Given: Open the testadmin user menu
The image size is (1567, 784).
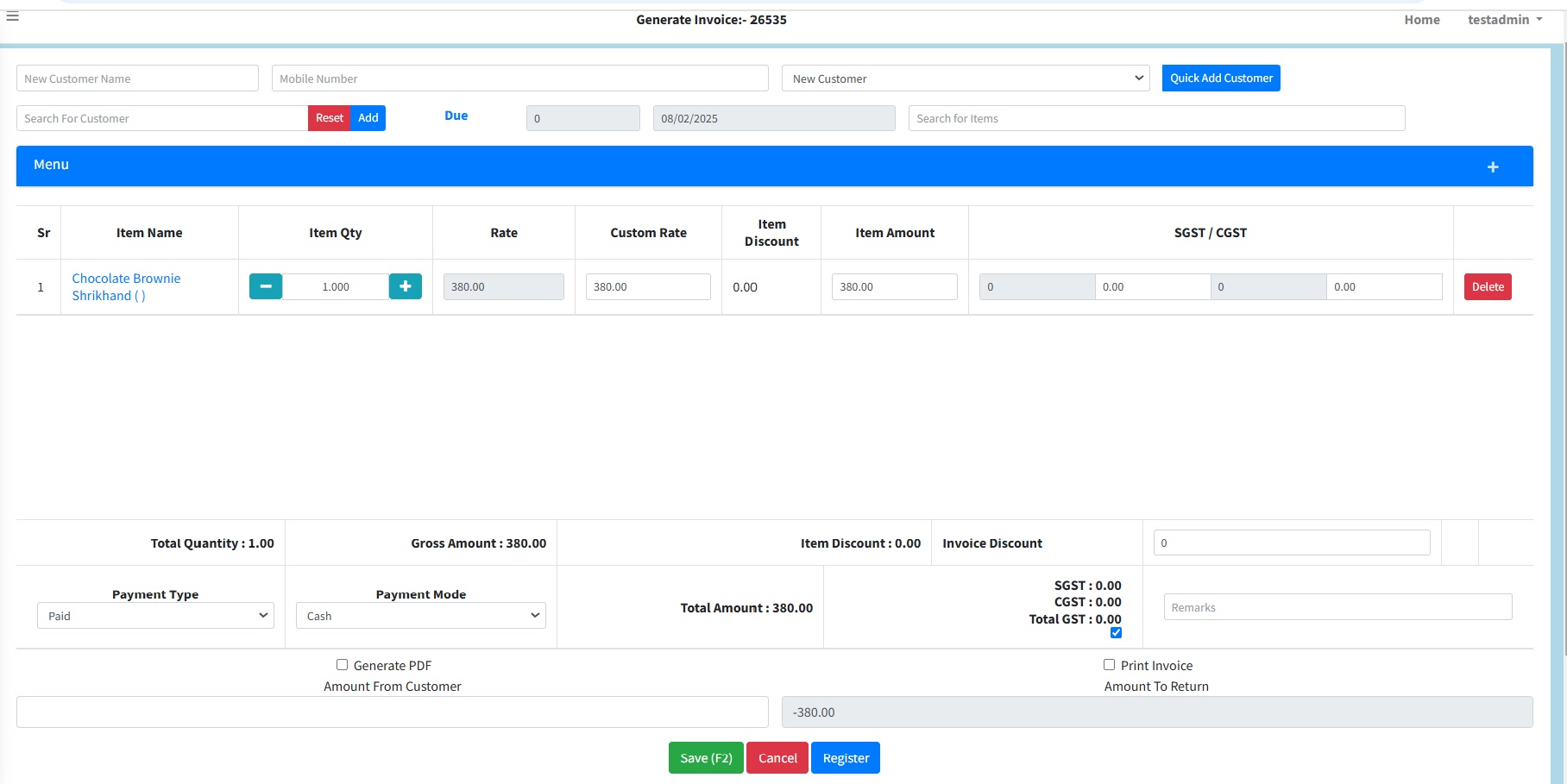Looking at the screenshot, I should click(x=1504, y=20).
